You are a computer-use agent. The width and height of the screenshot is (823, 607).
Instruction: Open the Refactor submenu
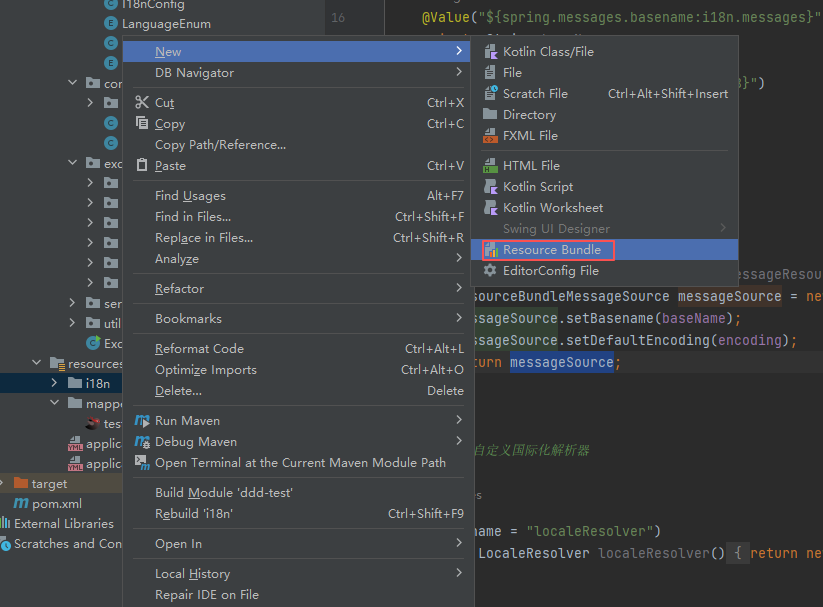pyautogui.click(x=299, y=289)
